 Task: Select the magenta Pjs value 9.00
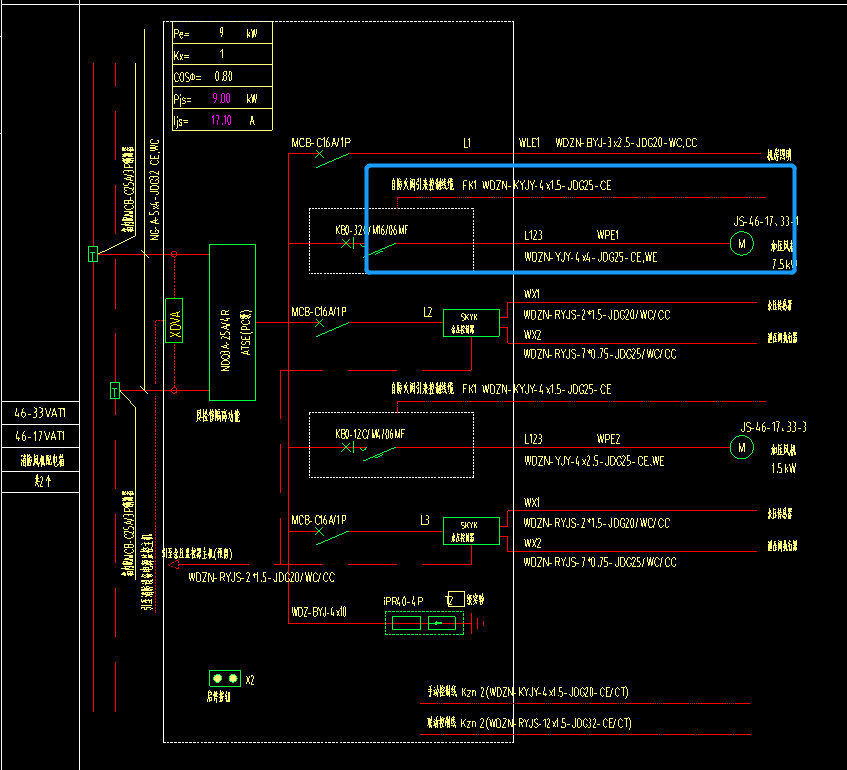[221, 98]
